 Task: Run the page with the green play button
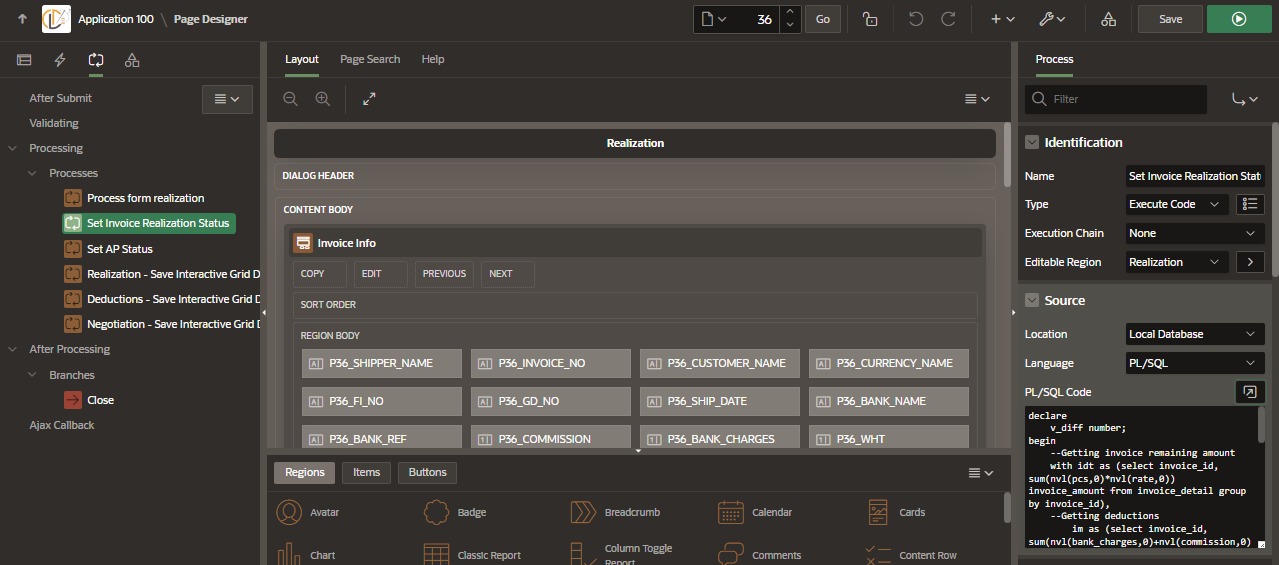tap(1239, 19)
